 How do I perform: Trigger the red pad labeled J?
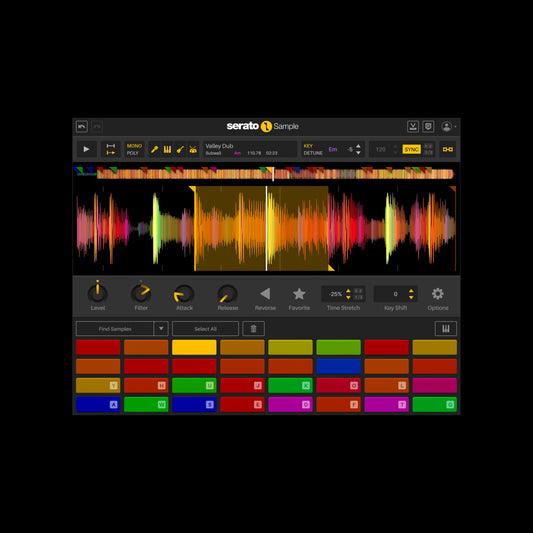click(242, 385)
